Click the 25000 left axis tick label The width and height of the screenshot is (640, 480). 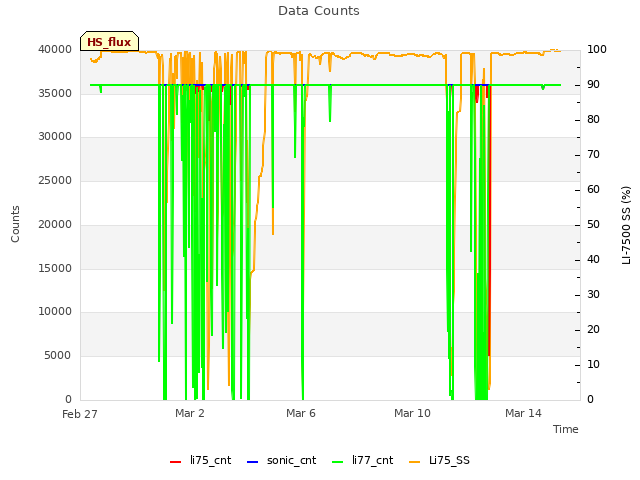[x=55, y=180]
